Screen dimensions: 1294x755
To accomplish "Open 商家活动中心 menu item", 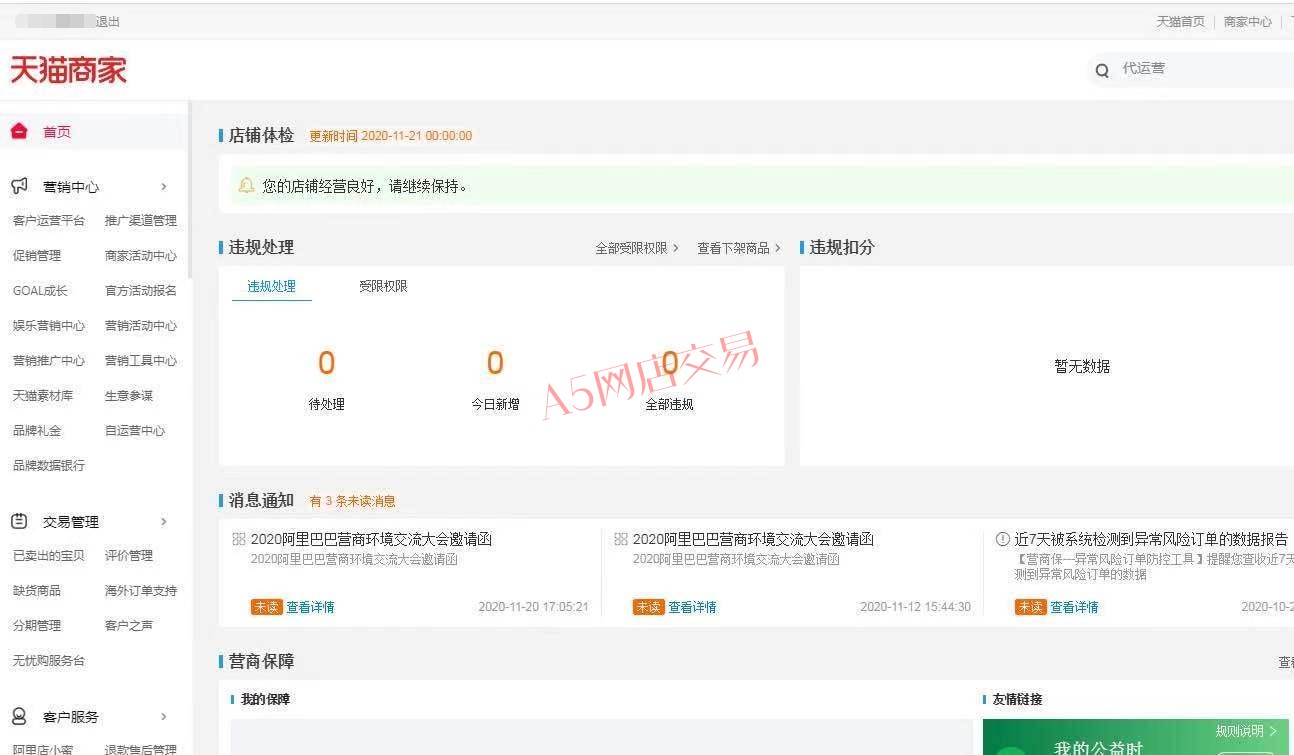I will [x=141, y=255].
